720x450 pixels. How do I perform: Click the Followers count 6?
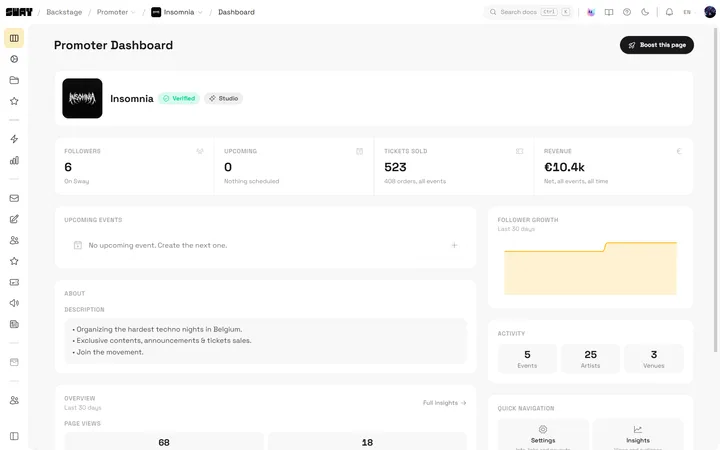click(x=68, y=167)
